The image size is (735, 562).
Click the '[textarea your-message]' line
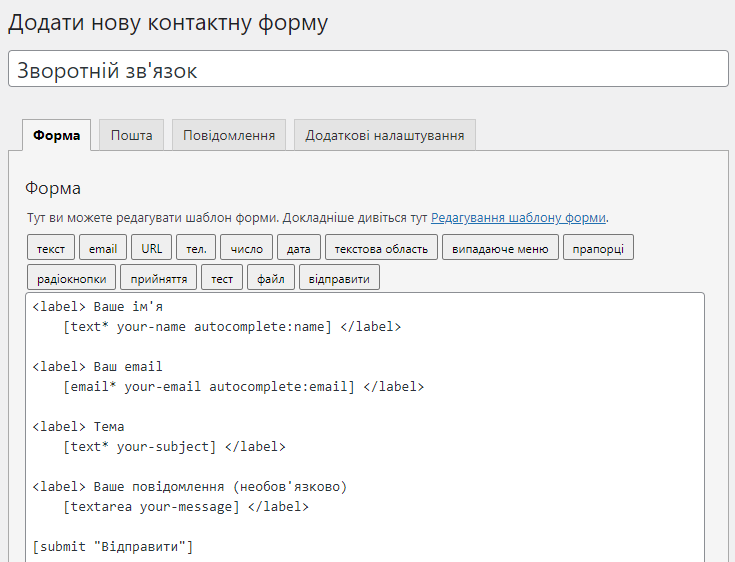(x=151, y=507)
